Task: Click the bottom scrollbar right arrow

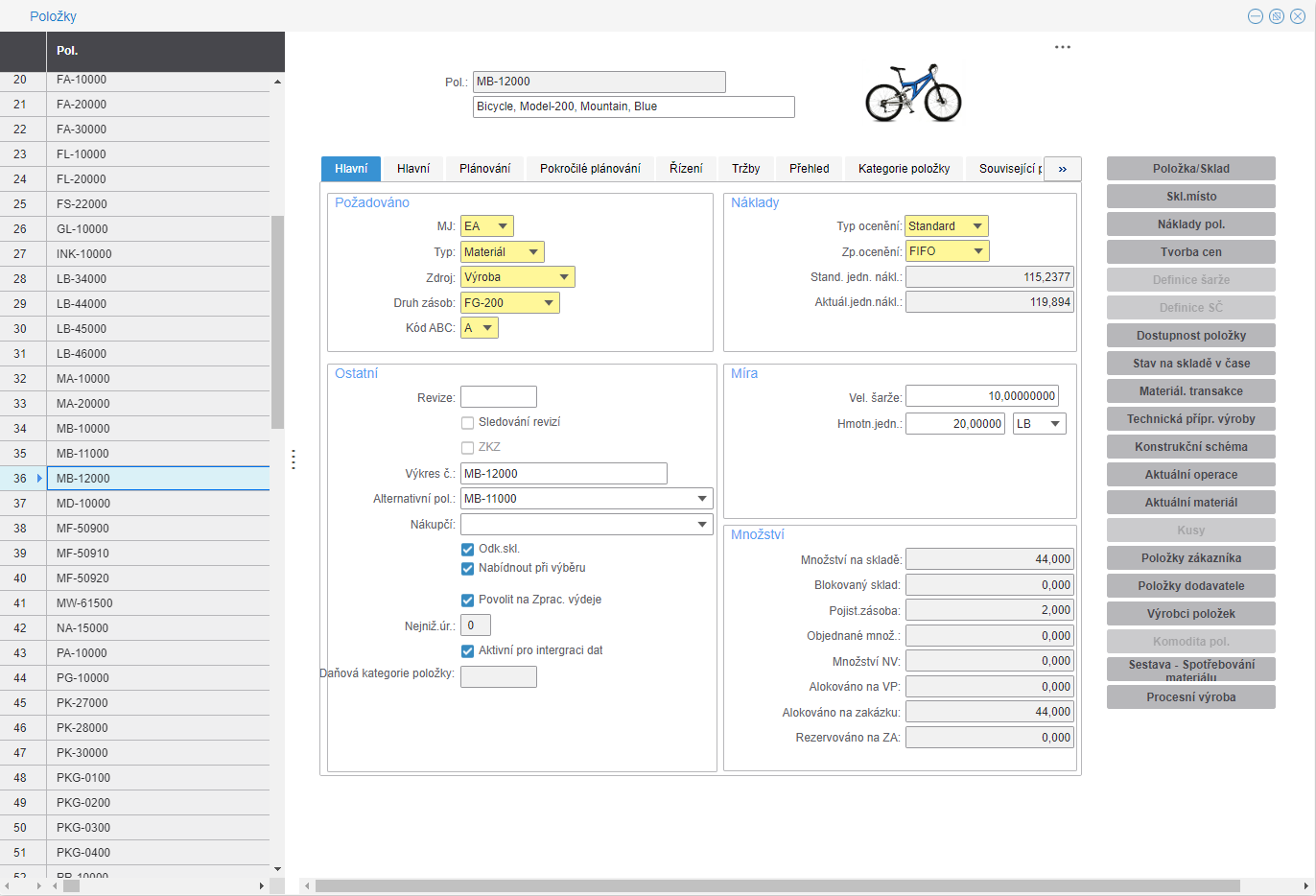Action: pyautogui.click(x=1305, y=885)
